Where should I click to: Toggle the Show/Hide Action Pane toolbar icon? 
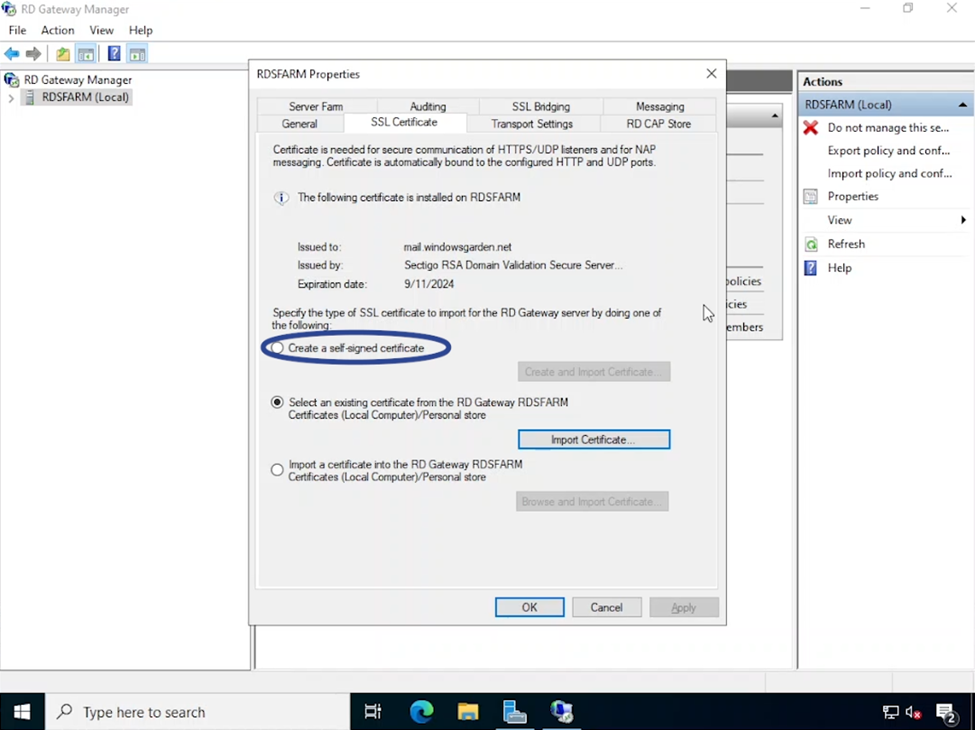[137, 53]
